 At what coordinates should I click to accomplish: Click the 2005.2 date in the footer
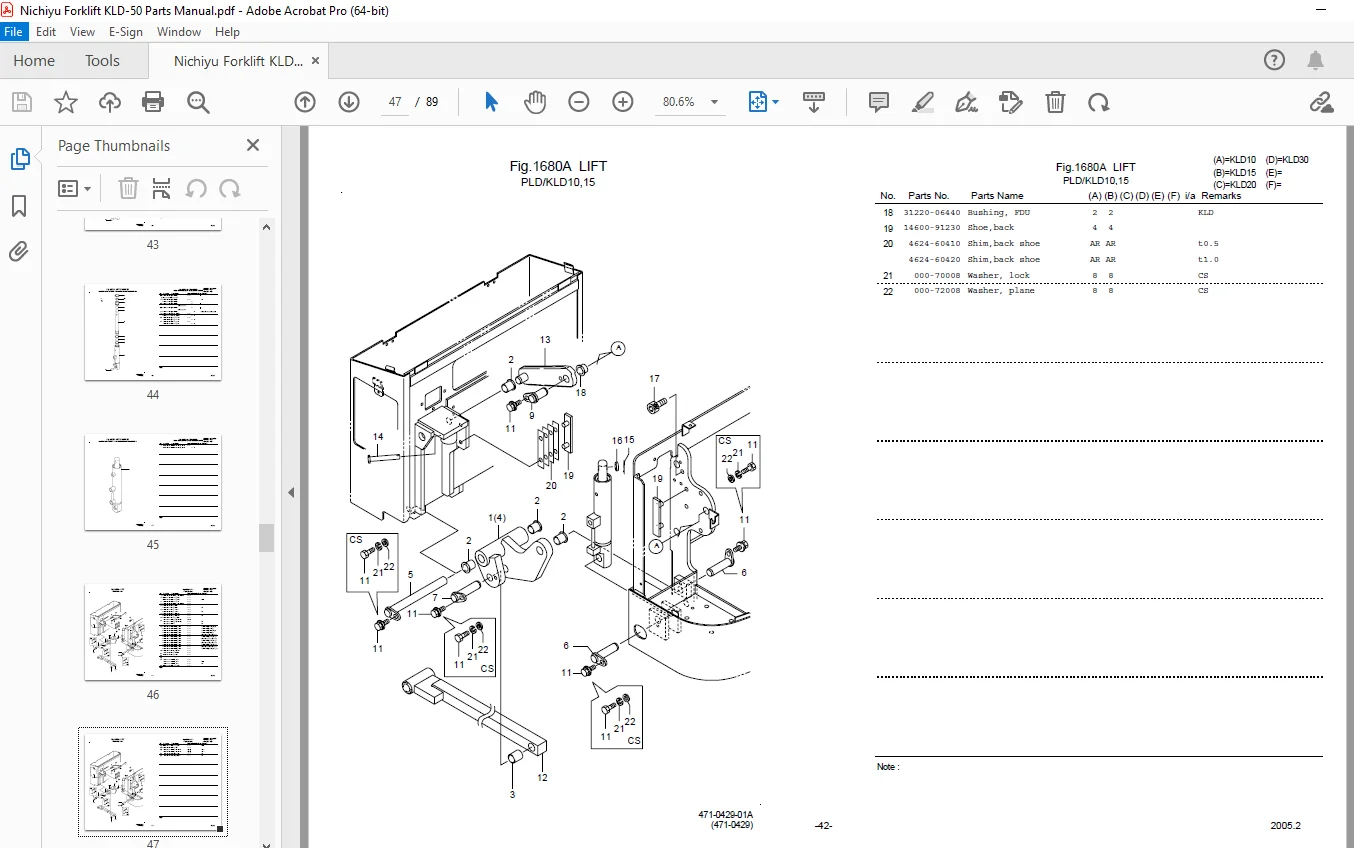click(x=1286, y=826)
